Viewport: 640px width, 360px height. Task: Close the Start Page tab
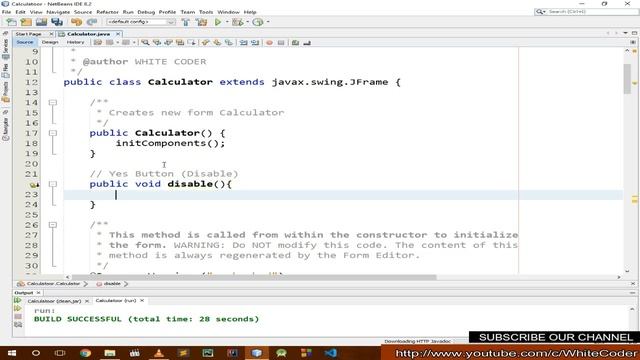pyautogui.click(x=51, y=34)
